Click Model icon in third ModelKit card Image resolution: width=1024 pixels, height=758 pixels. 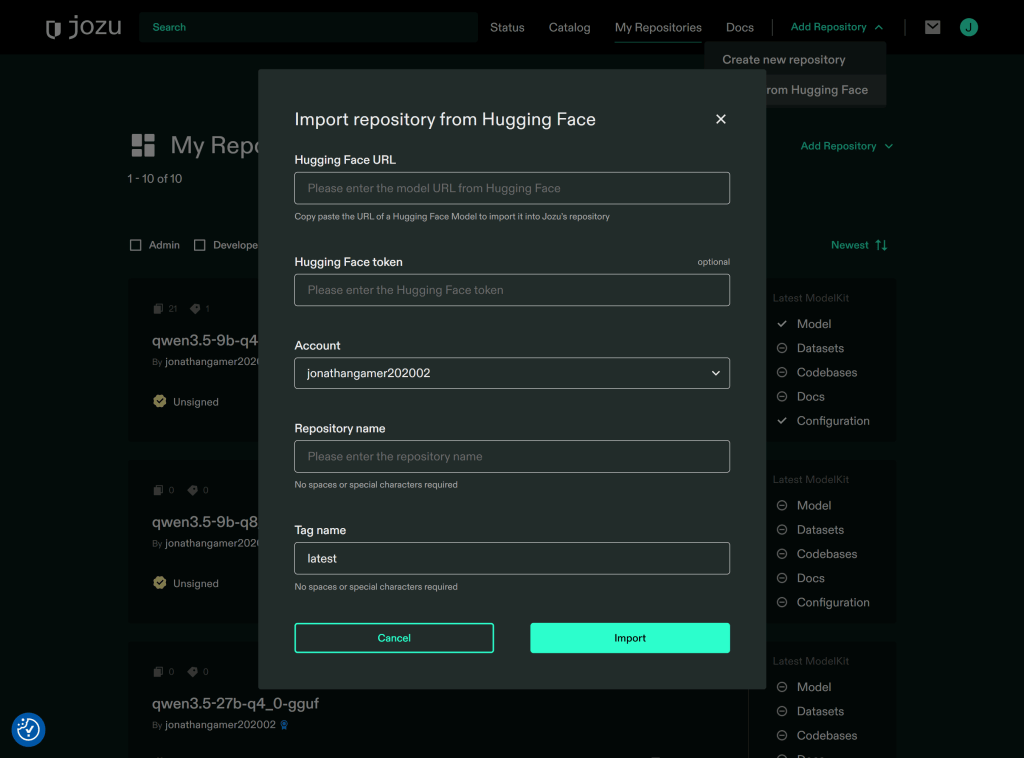(782, 687)
